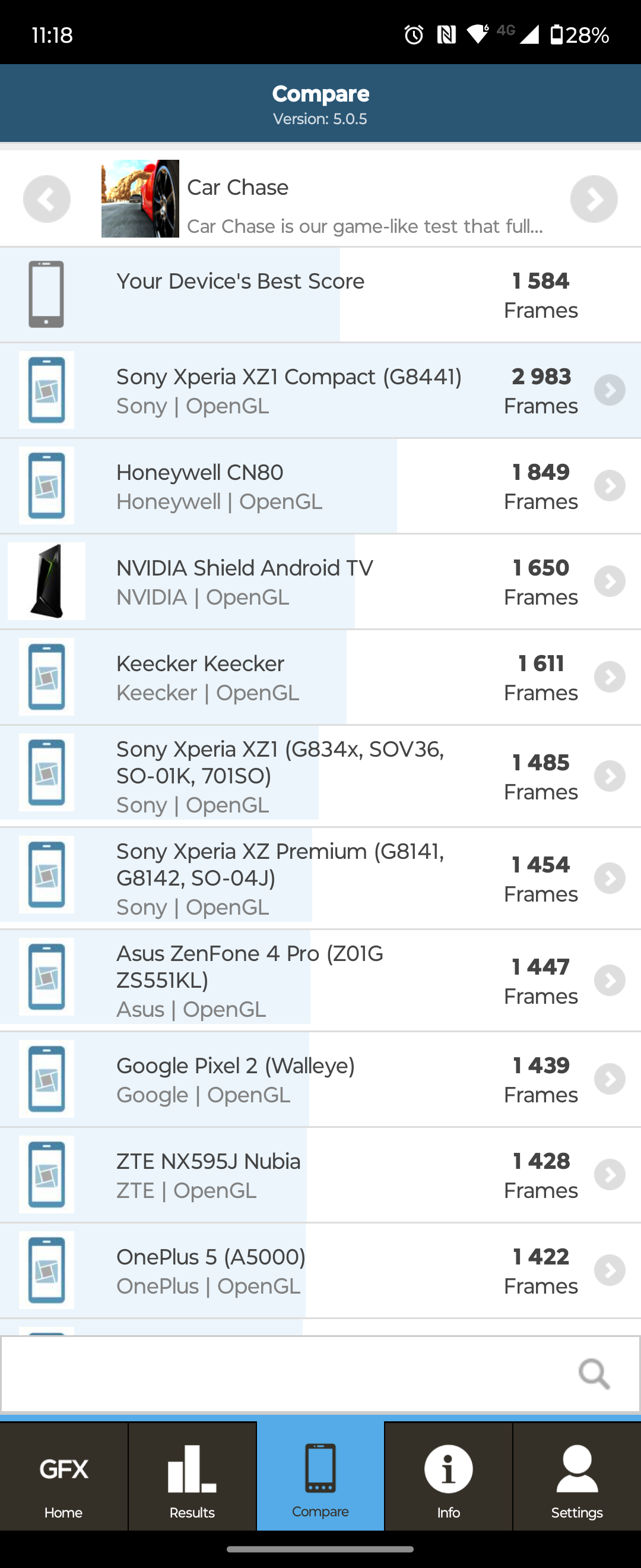641x1568 pixels.
Task: Expand Sony Xperia XZ1 Compact details chevron
Action: (x=610, y=390)
